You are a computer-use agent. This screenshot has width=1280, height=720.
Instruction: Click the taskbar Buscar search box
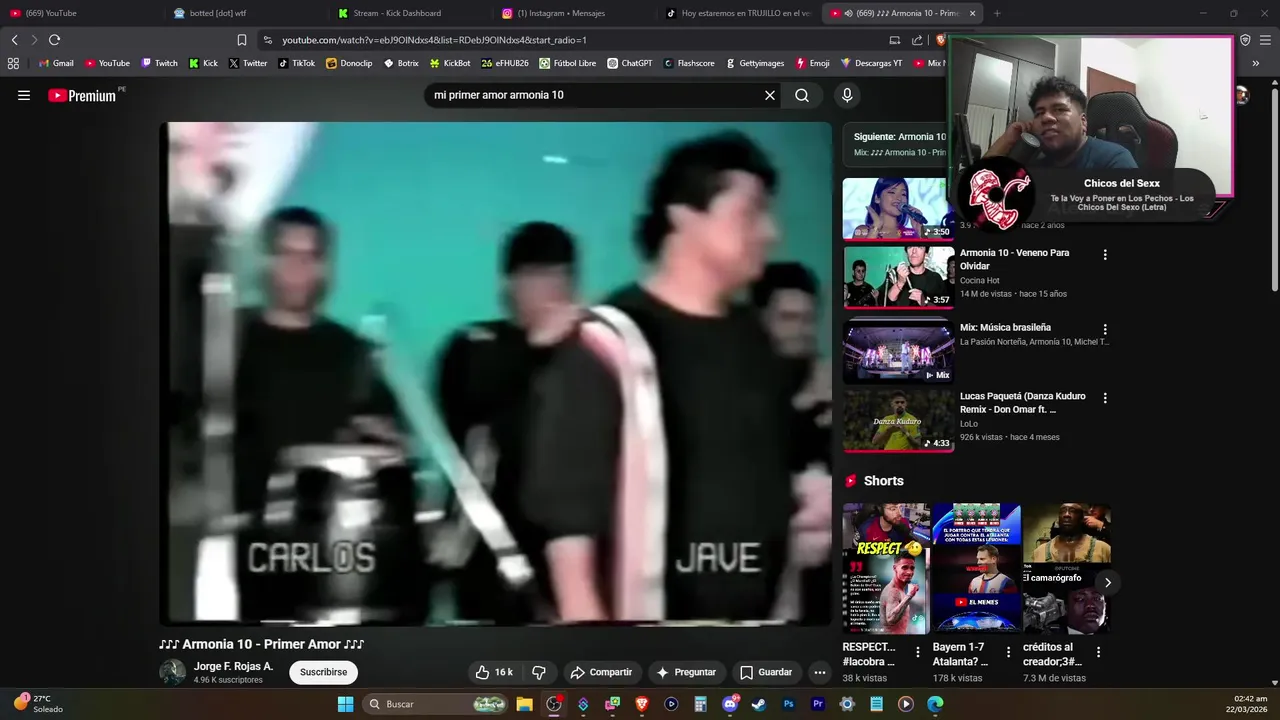pos(435,704)
